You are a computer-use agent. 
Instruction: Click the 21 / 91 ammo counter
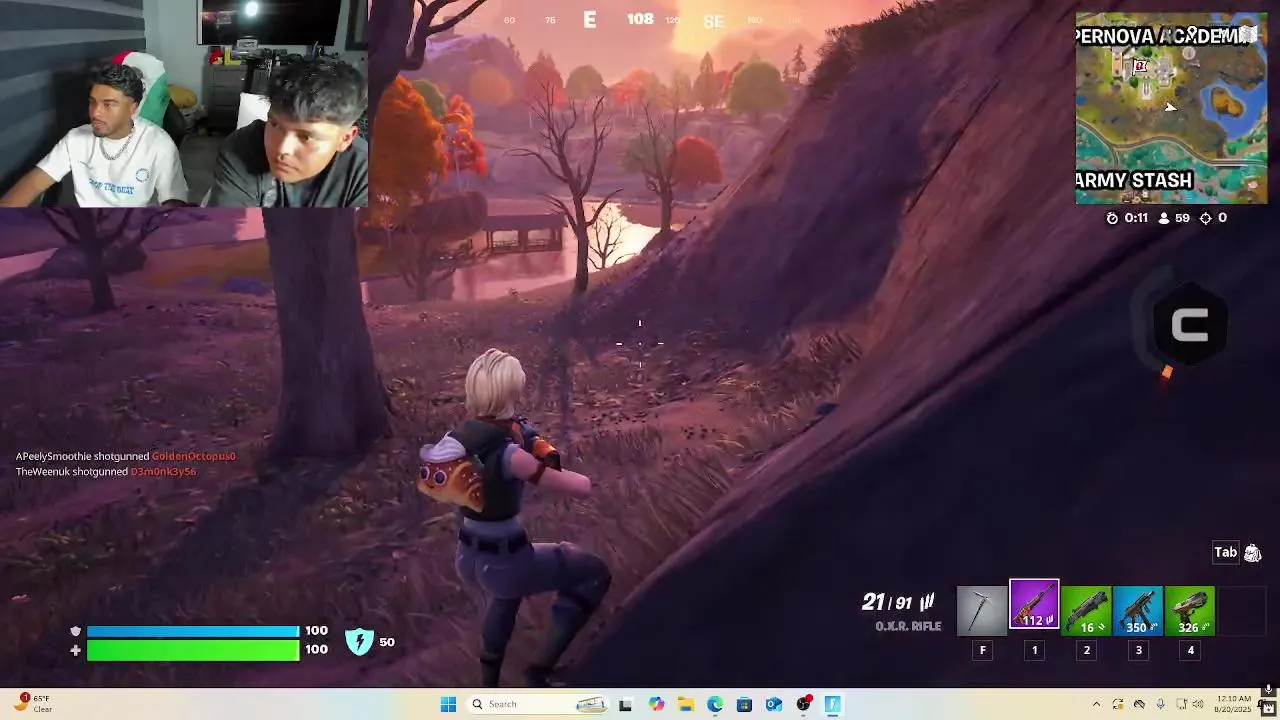(x=897, y=602)
